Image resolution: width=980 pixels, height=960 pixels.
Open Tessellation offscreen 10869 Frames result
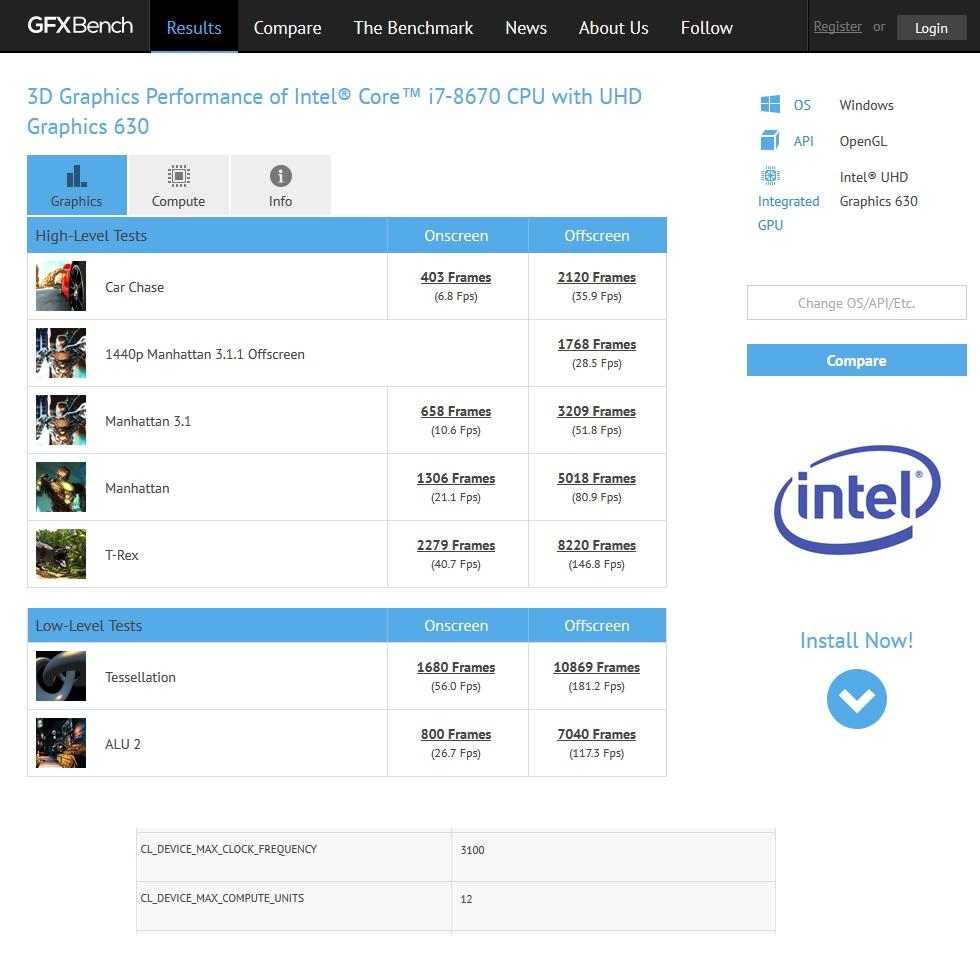(x=597, y=667)
